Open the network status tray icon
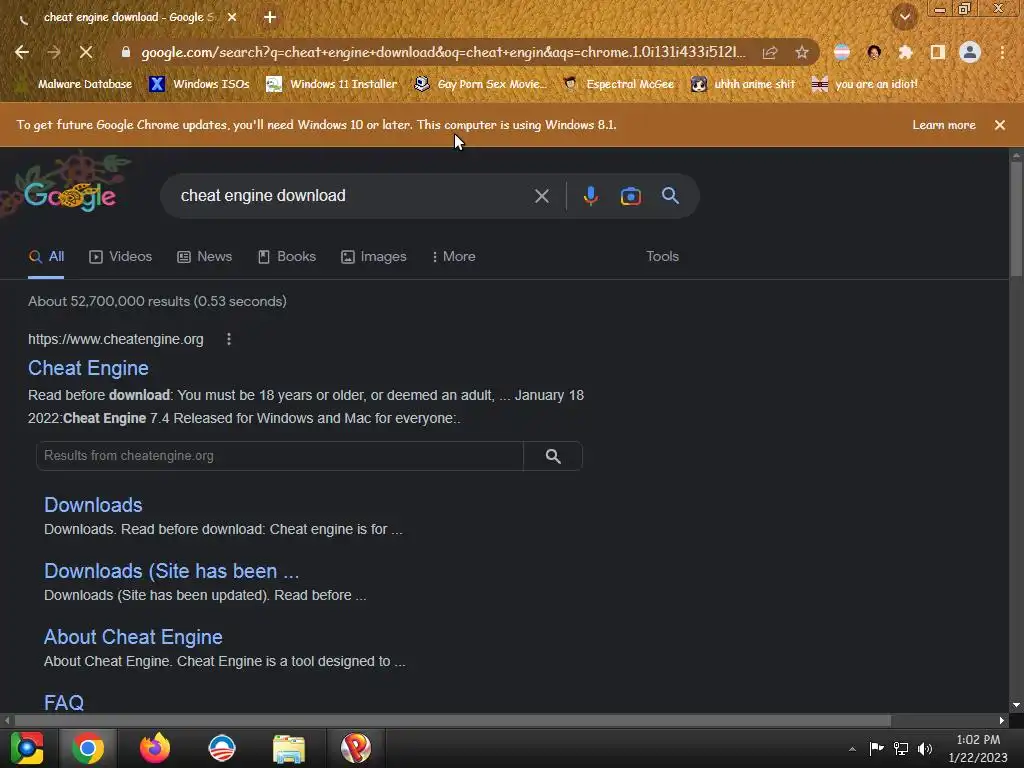 pyautogui.click(x=901, y=748)
